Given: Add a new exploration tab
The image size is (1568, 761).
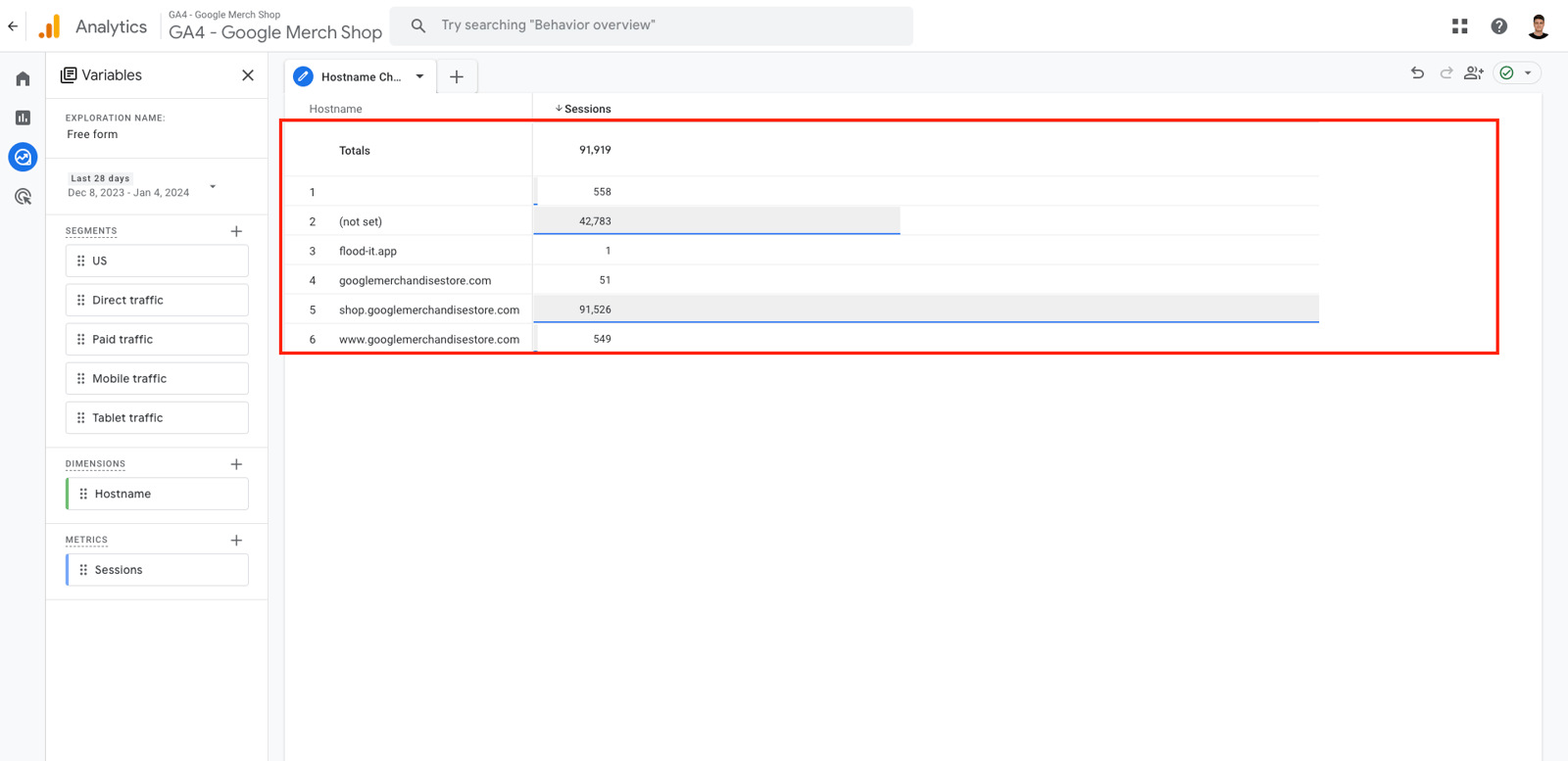Looking at the screenshot, I should tap(457, 76).
